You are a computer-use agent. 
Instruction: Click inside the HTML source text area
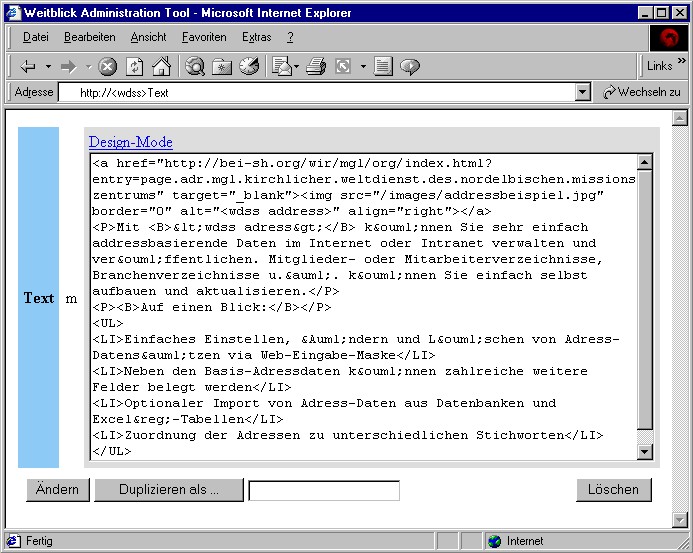pyautogui.click(x=364, y=307)
